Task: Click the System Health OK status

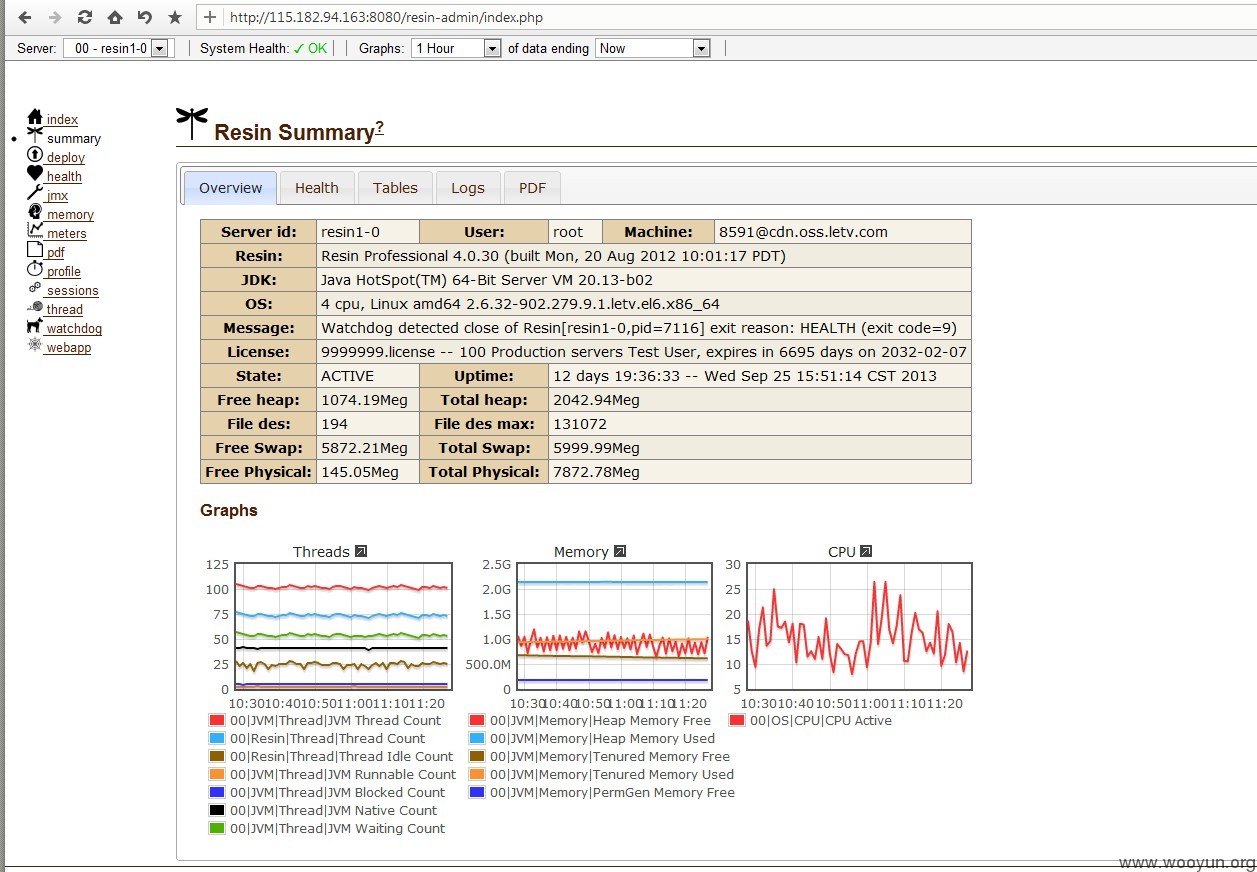Action: coord(310,48)
